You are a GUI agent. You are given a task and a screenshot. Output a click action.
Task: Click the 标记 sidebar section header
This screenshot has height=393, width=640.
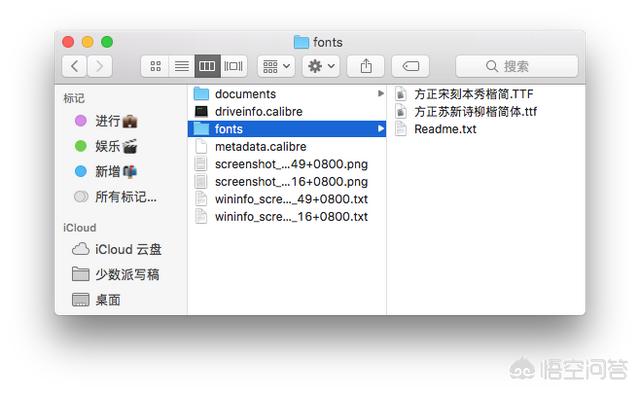pyautogui.click(x=74, y=98)
